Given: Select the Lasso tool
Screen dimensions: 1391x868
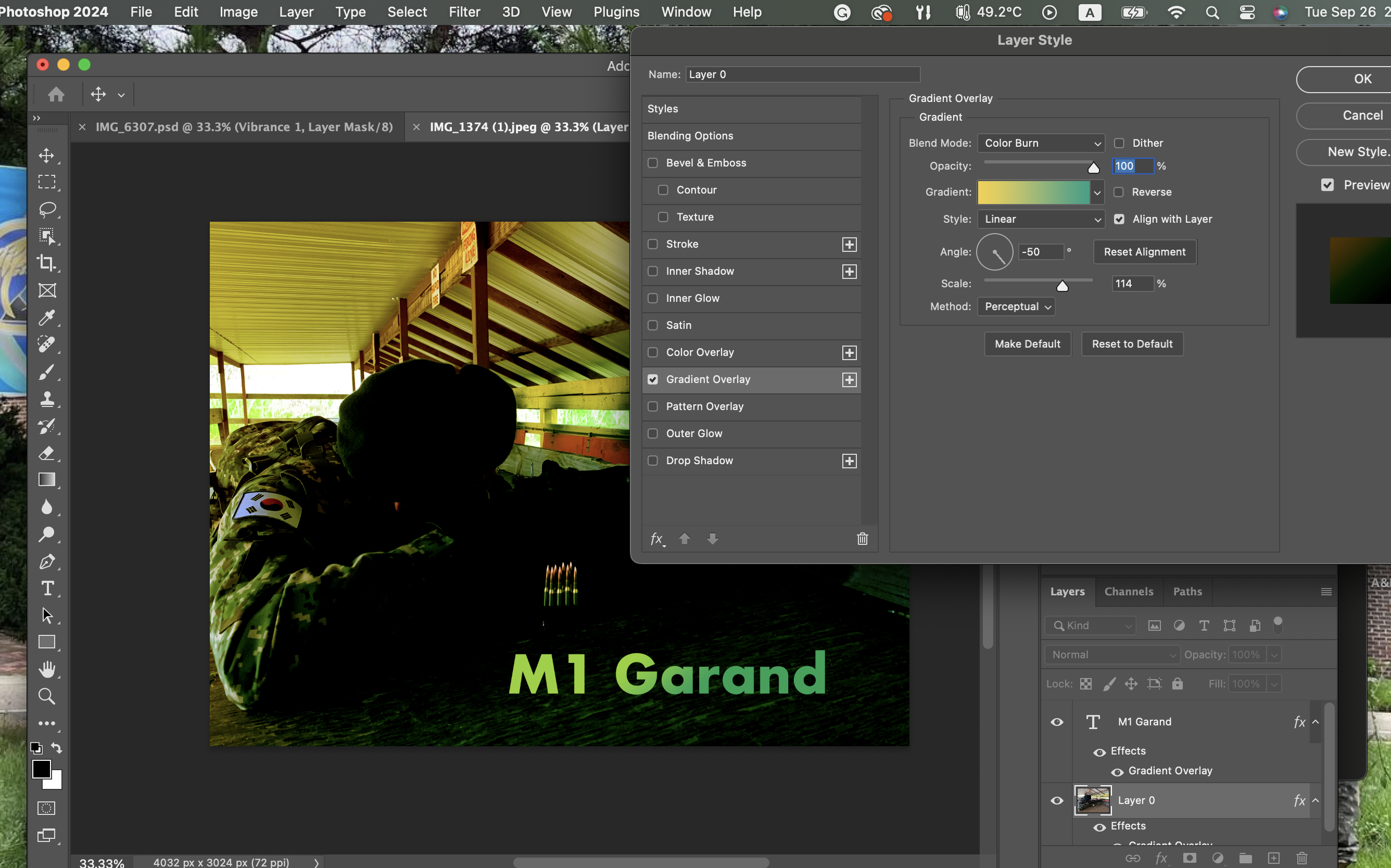Looking at the screenshot, I should (x=47, y=209).
